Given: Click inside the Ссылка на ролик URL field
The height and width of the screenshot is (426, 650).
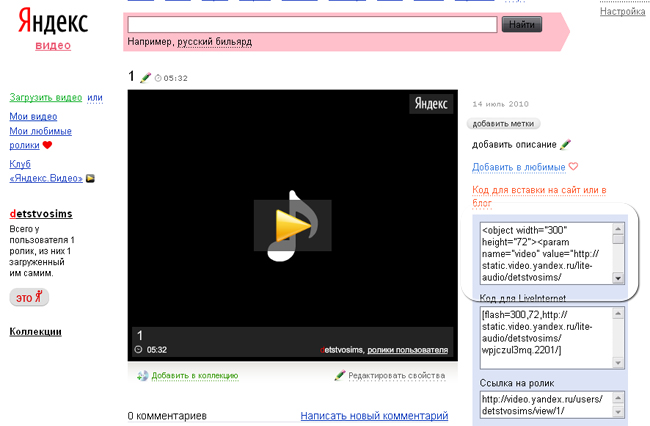Looking at the screenshot, I should point(546,405).
